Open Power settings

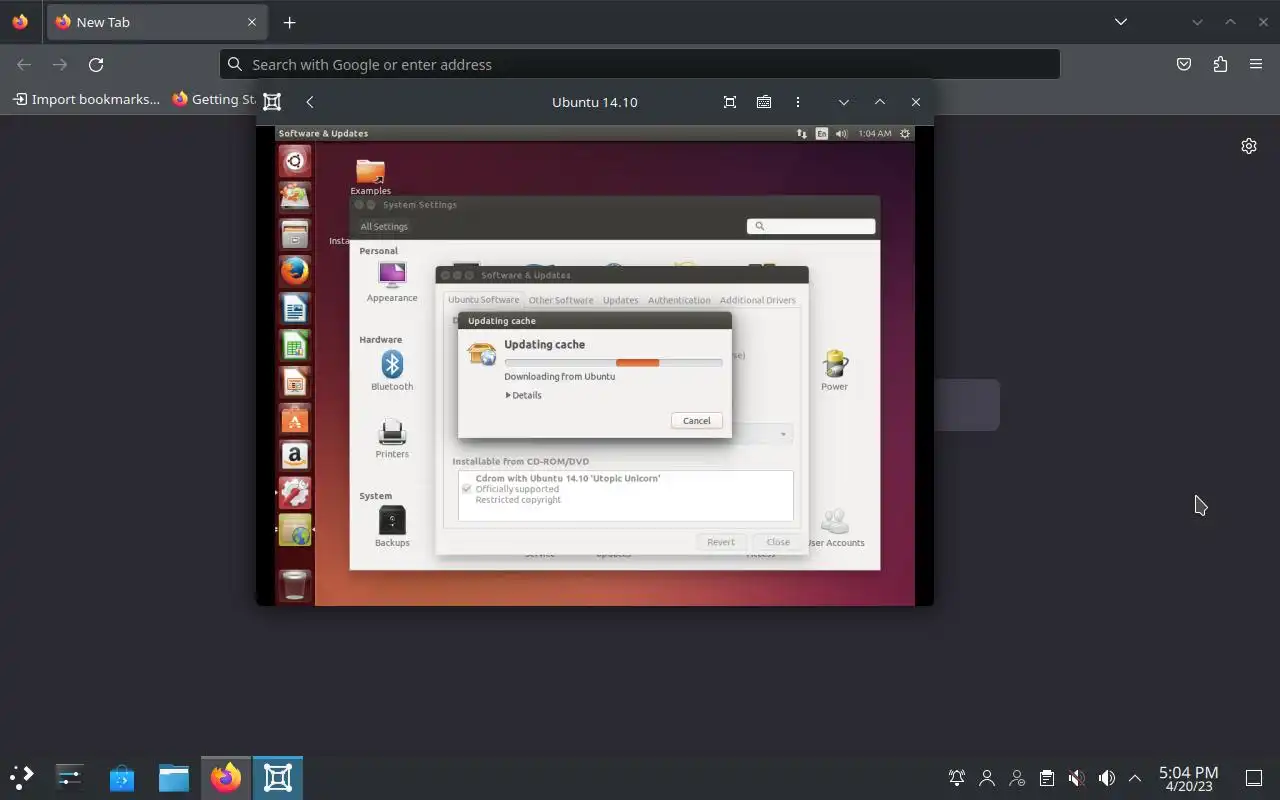(x=834, y=371)
